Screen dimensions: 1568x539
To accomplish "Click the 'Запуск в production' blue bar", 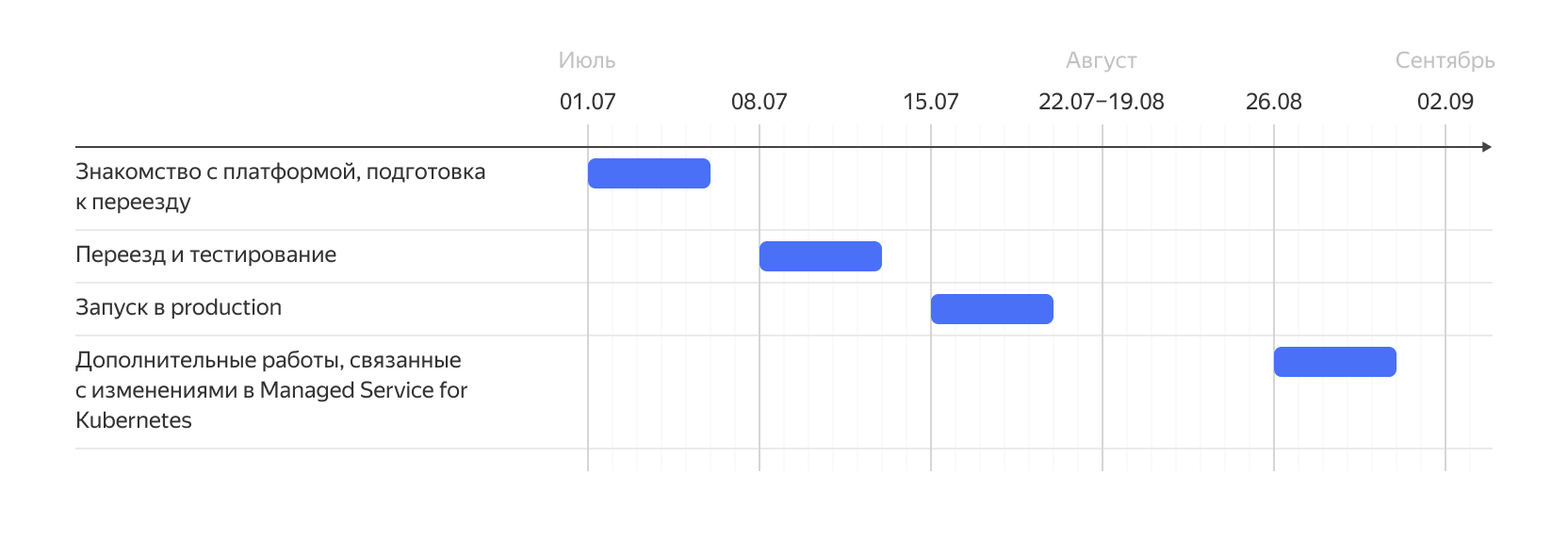I will coord(991,309).
